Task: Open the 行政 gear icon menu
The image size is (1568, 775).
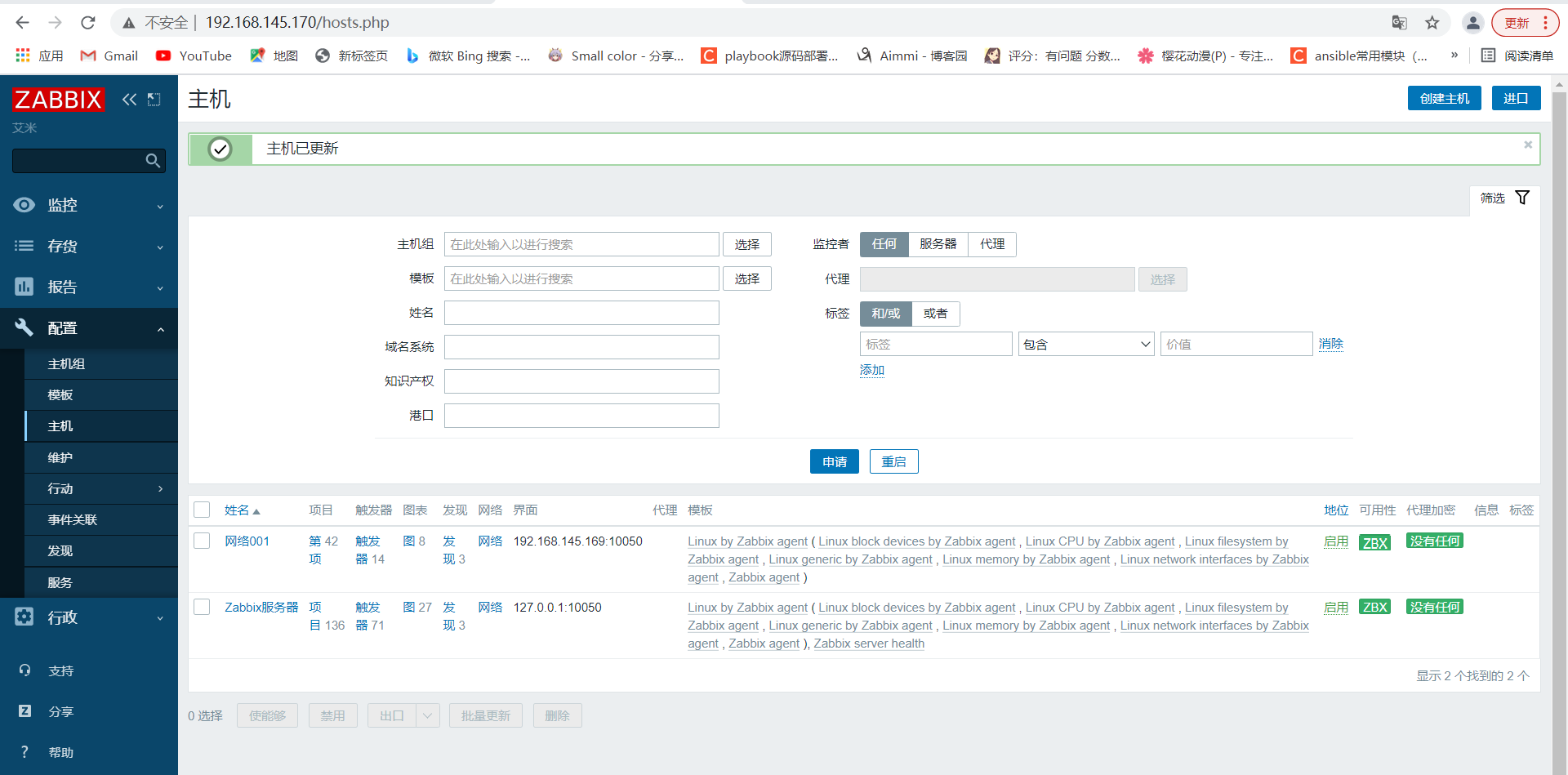Action: pyautogui.click(x=24, y=617)
